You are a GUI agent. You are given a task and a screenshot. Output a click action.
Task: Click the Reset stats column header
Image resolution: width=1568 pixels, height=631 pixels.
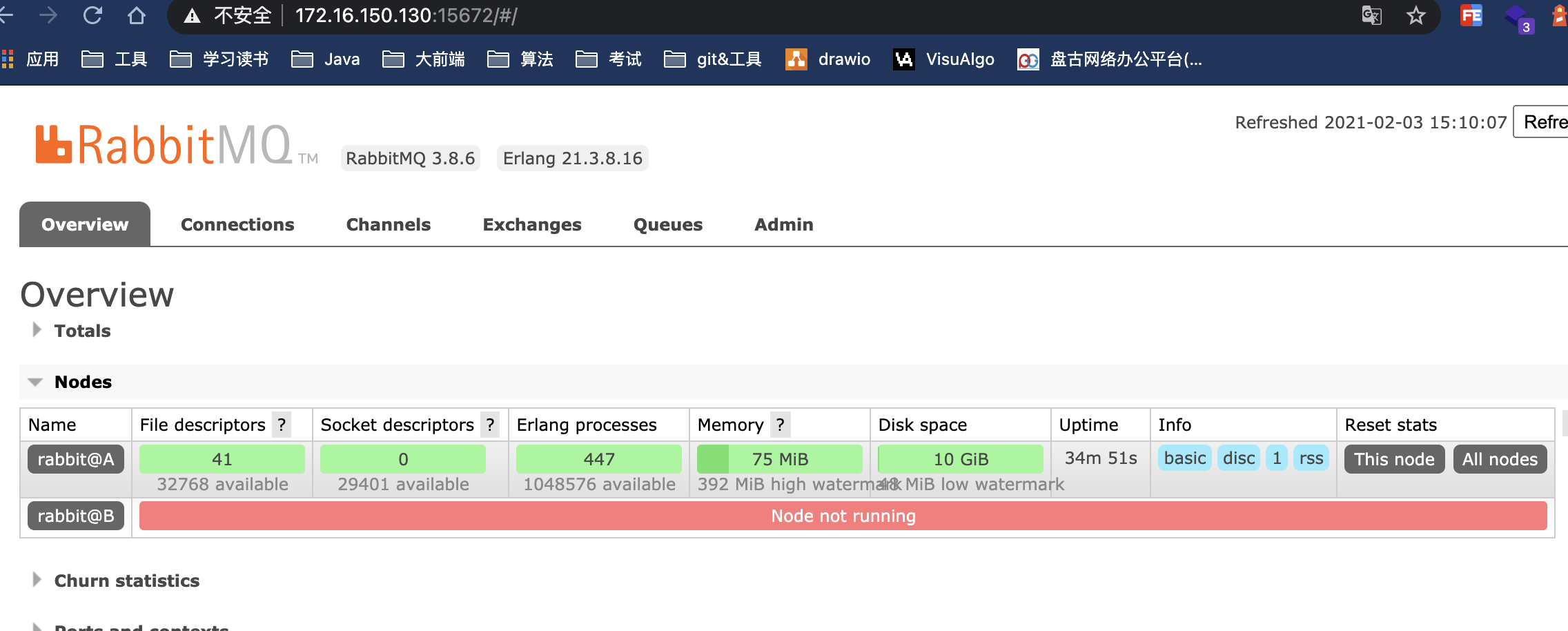(1391, 425)
